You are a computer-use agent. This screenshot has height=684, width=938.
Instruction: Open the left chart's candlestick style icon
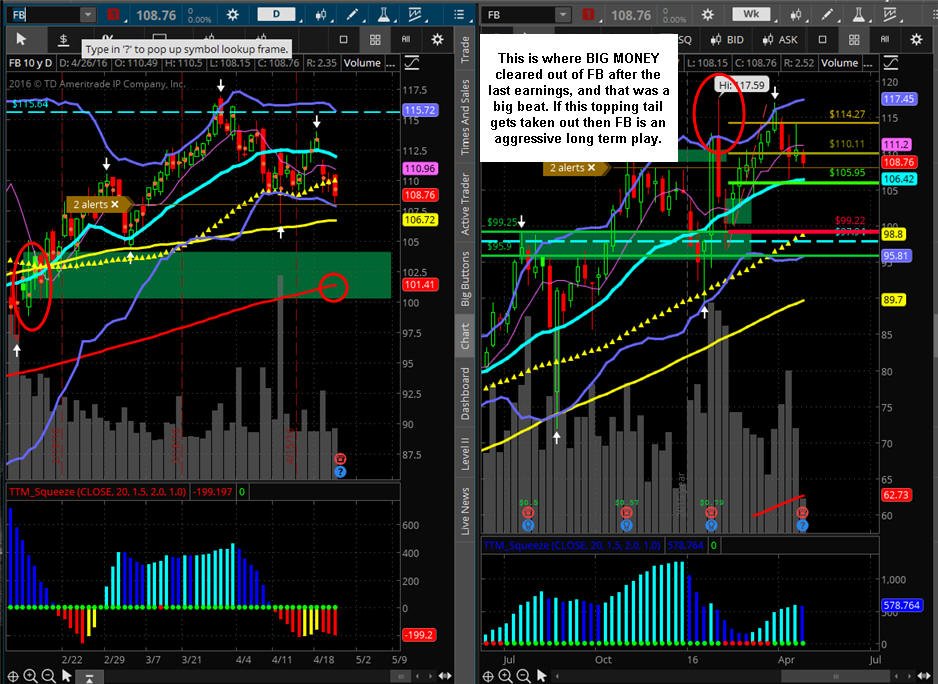pos(321,14)
